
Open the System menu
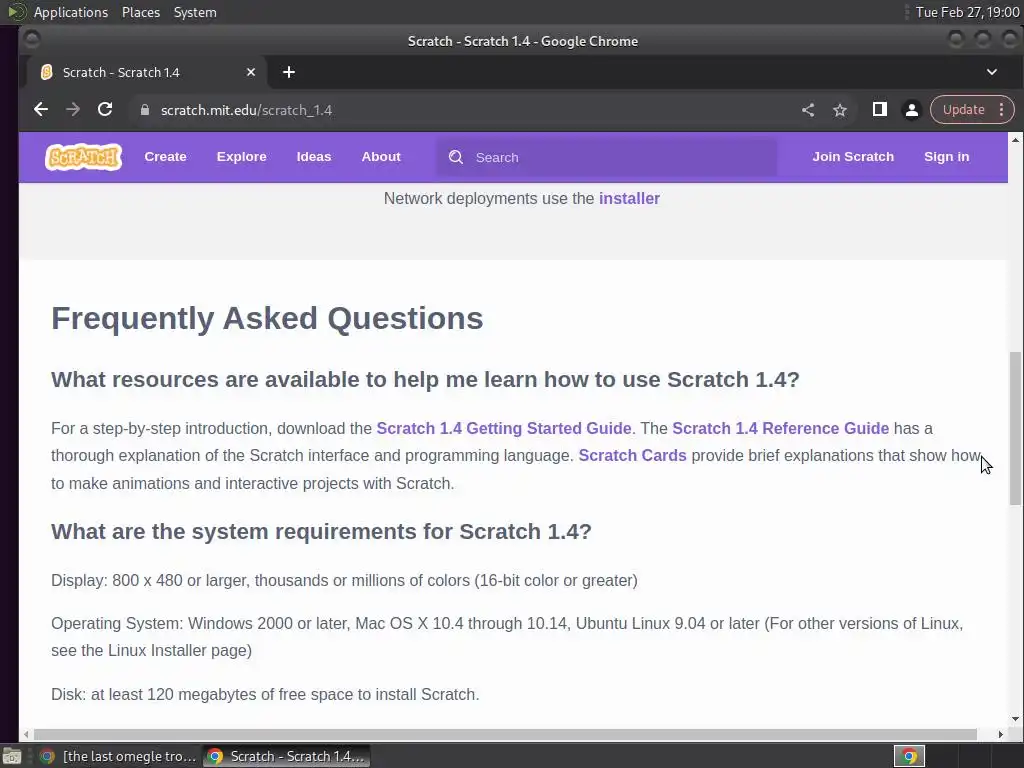(195, 12)
